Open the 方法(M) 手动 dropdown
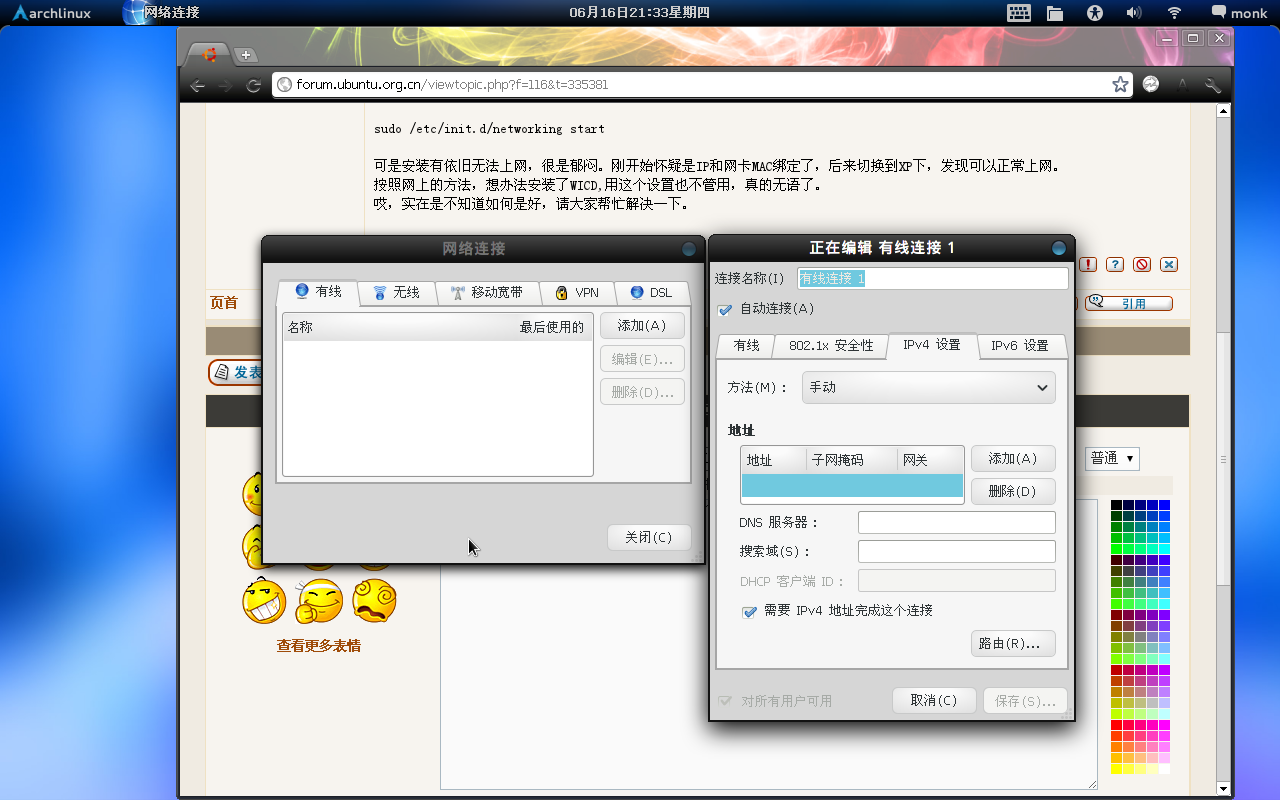1280x800 pixels. coord(928,387)
